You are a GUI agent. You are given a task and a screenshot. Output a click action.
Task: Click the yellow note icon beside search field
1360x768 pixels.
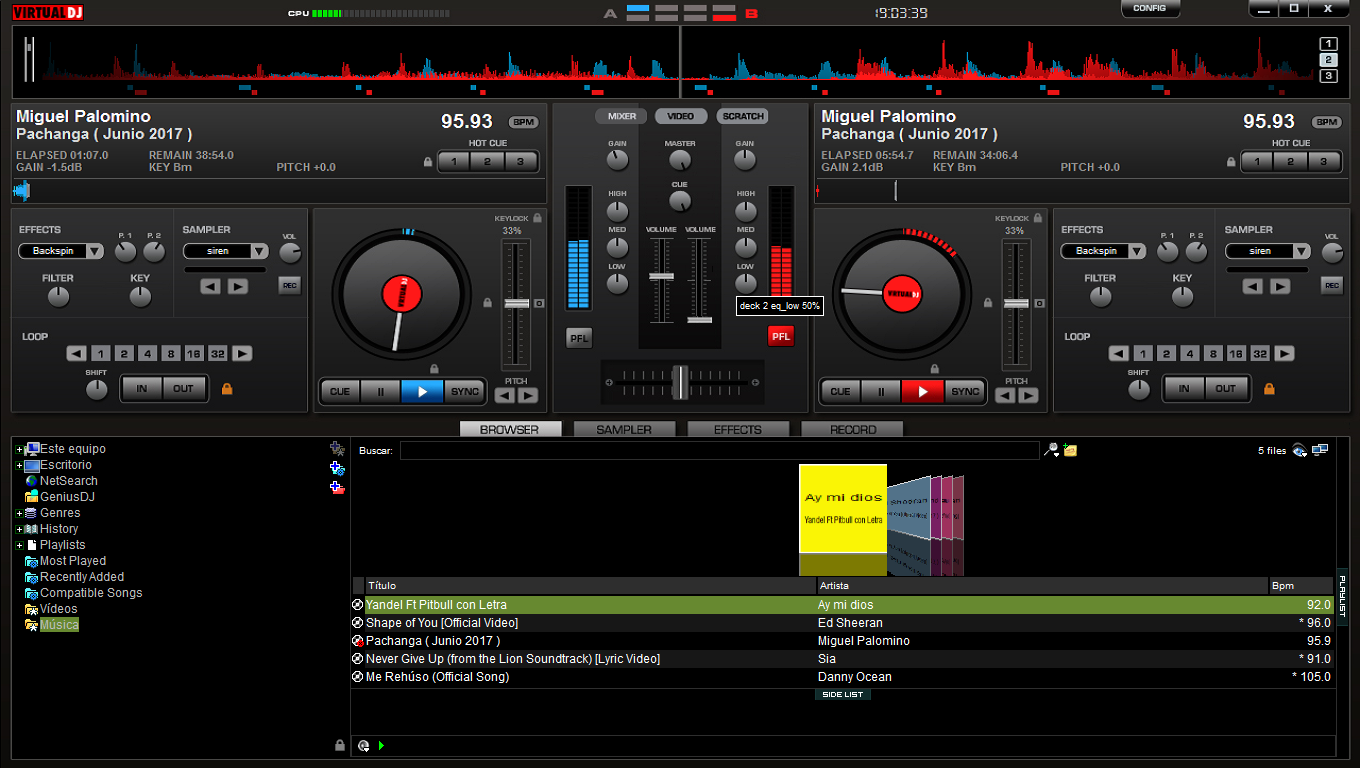click(1070, 450)
